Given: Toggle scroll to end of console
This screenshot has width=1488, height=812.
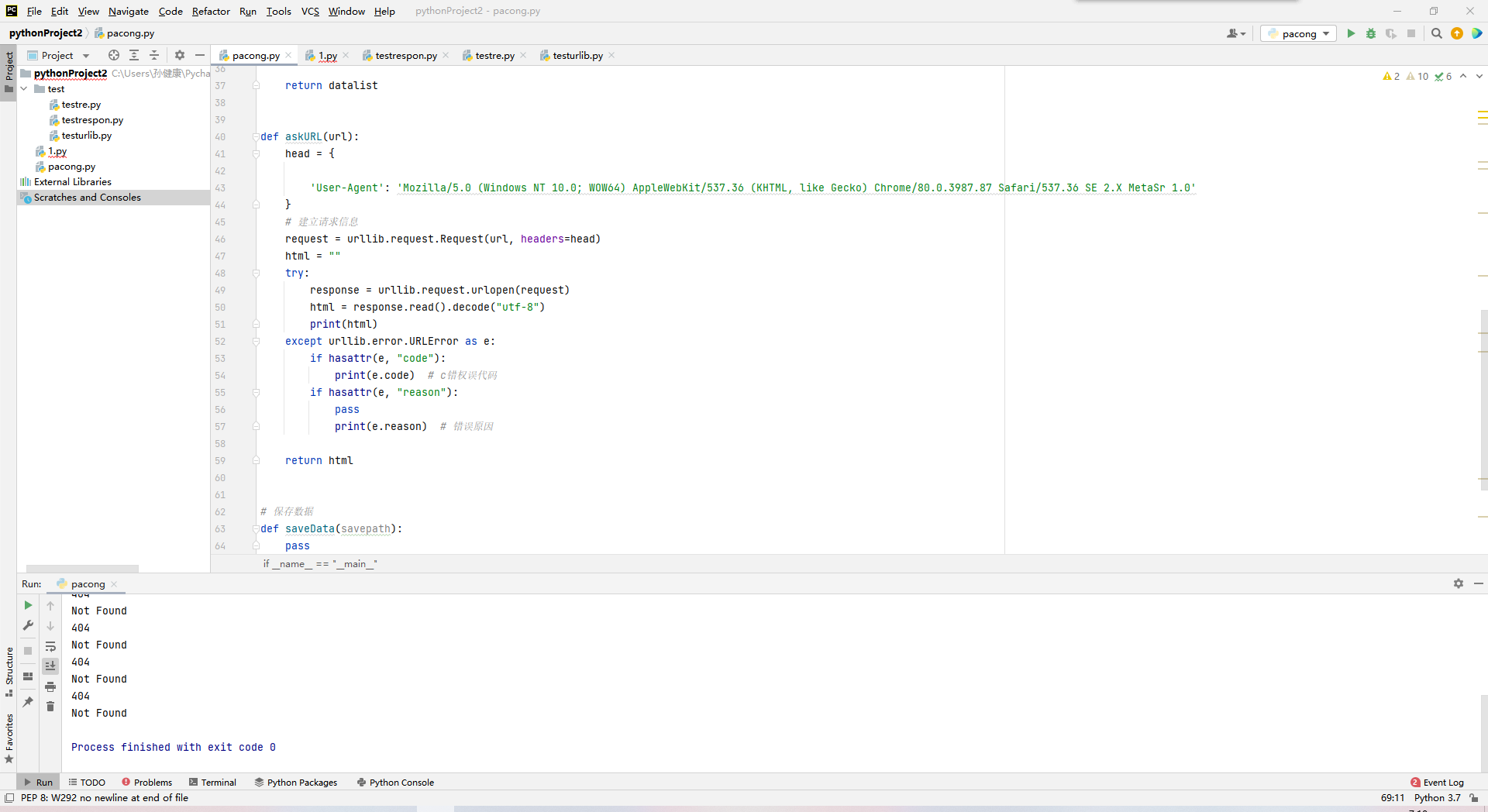Looking at the screenshot, I should tap(50, 666).
